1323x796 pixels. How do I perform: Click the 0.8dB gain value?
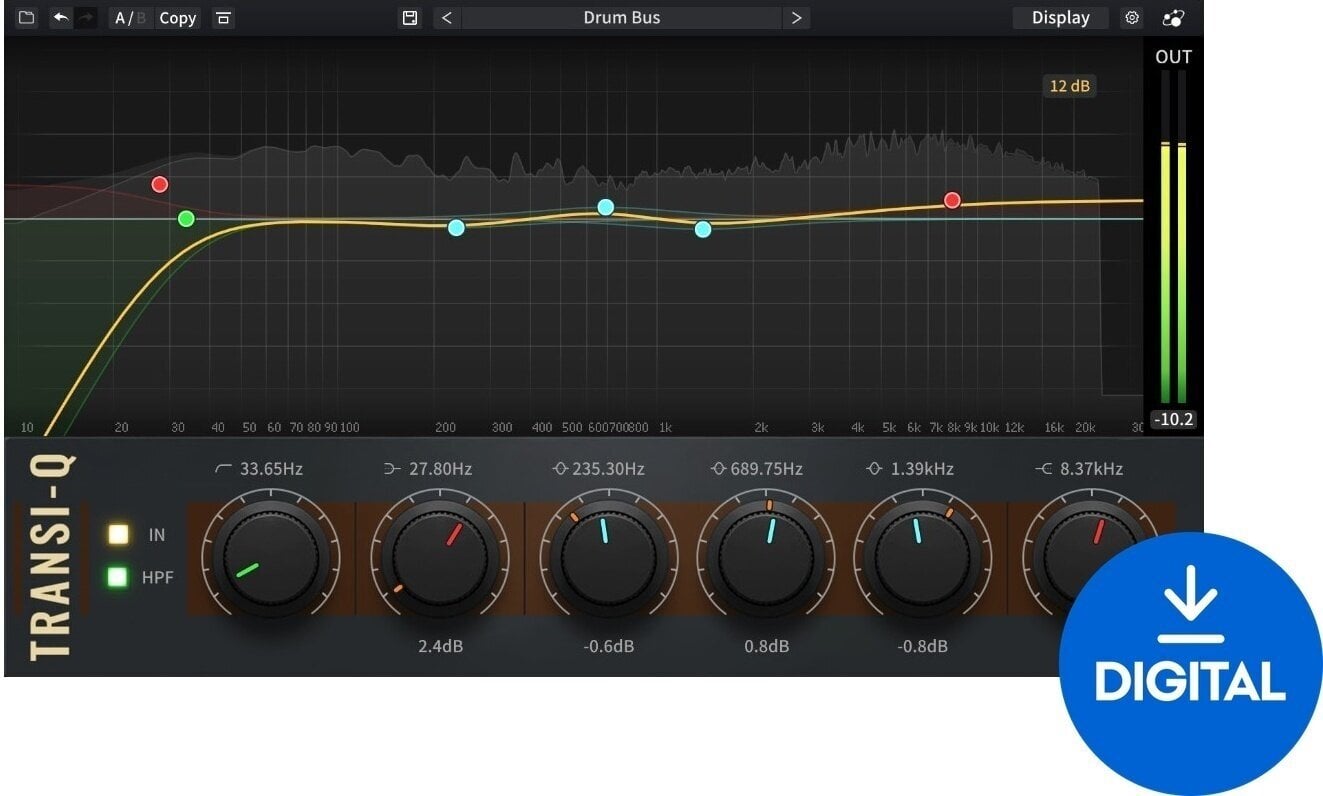[766, 646]
